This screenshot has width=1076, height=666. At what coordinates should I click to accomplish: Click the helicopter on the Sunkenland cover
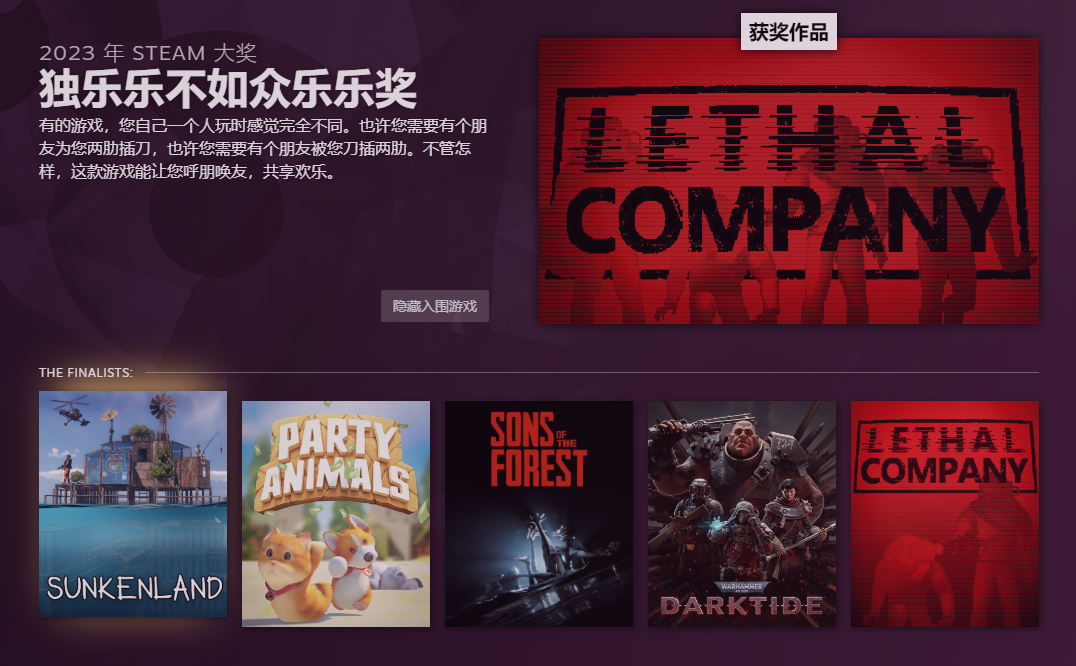(73, 408)
